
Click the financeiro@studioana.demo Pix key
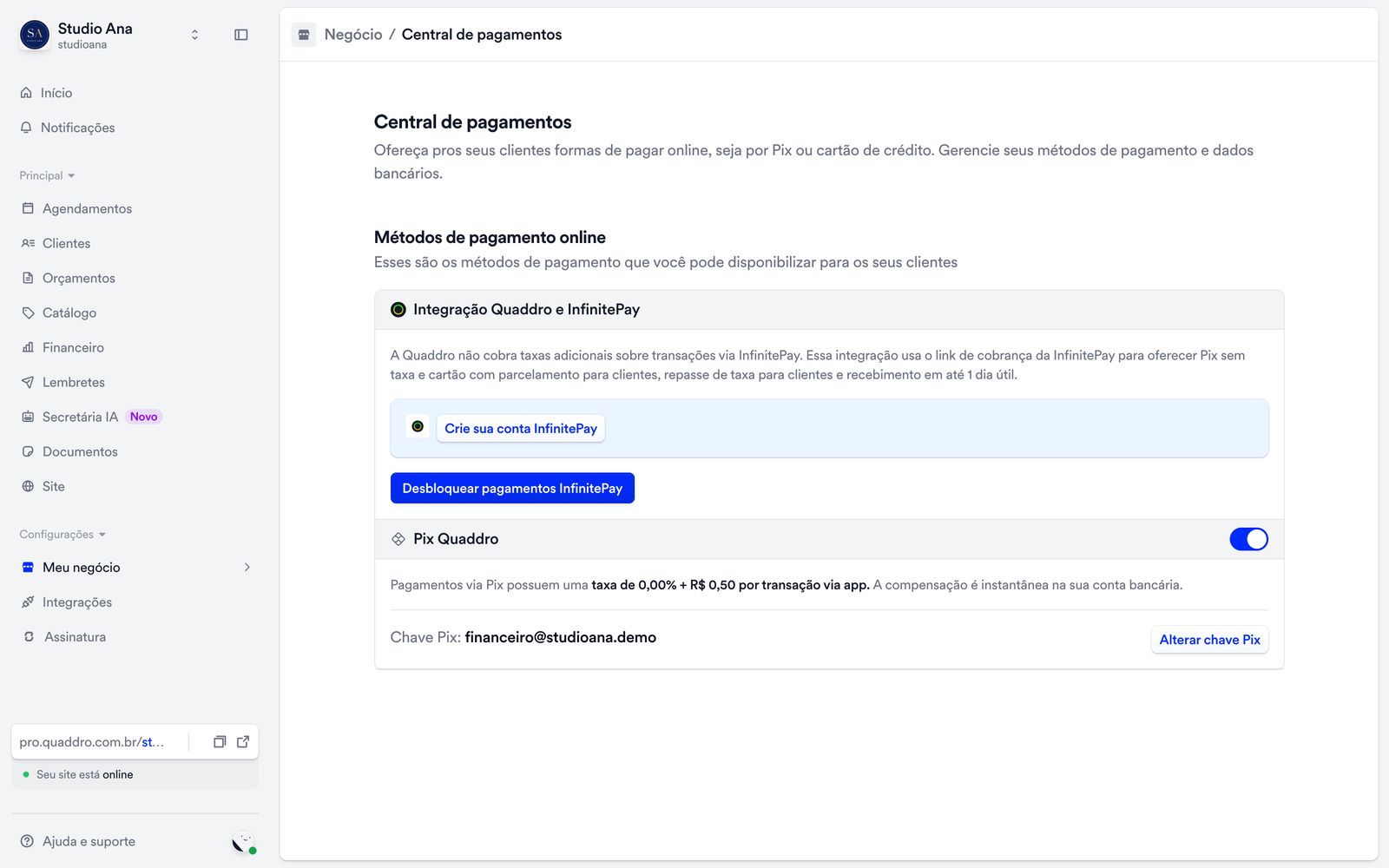(x=561, y=637)
